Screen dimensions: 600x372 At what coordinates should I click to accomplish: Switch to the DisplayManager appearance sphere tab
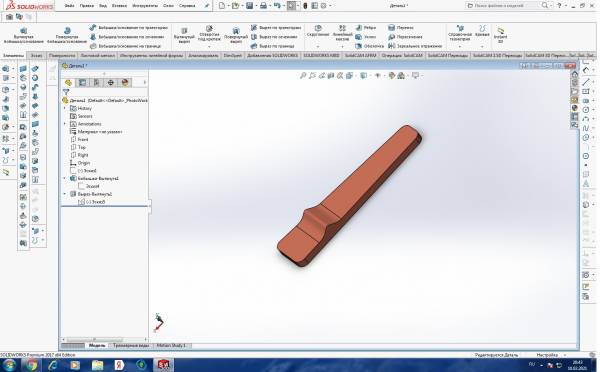pyautogui.click(x=125, y=82)
